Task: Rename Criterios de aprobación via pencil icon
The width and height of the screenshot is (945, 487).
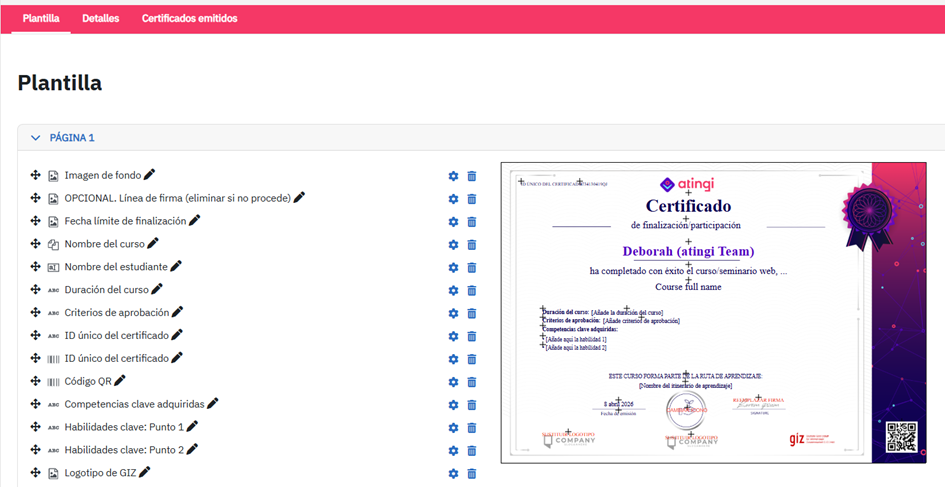Action: point(177,313)
